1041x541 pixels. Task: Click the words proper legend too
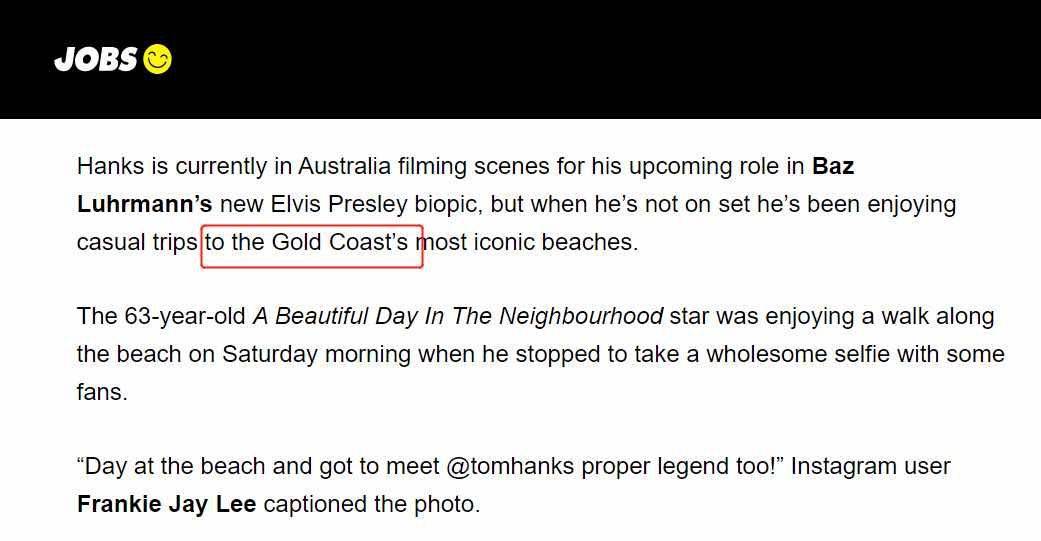682,466
